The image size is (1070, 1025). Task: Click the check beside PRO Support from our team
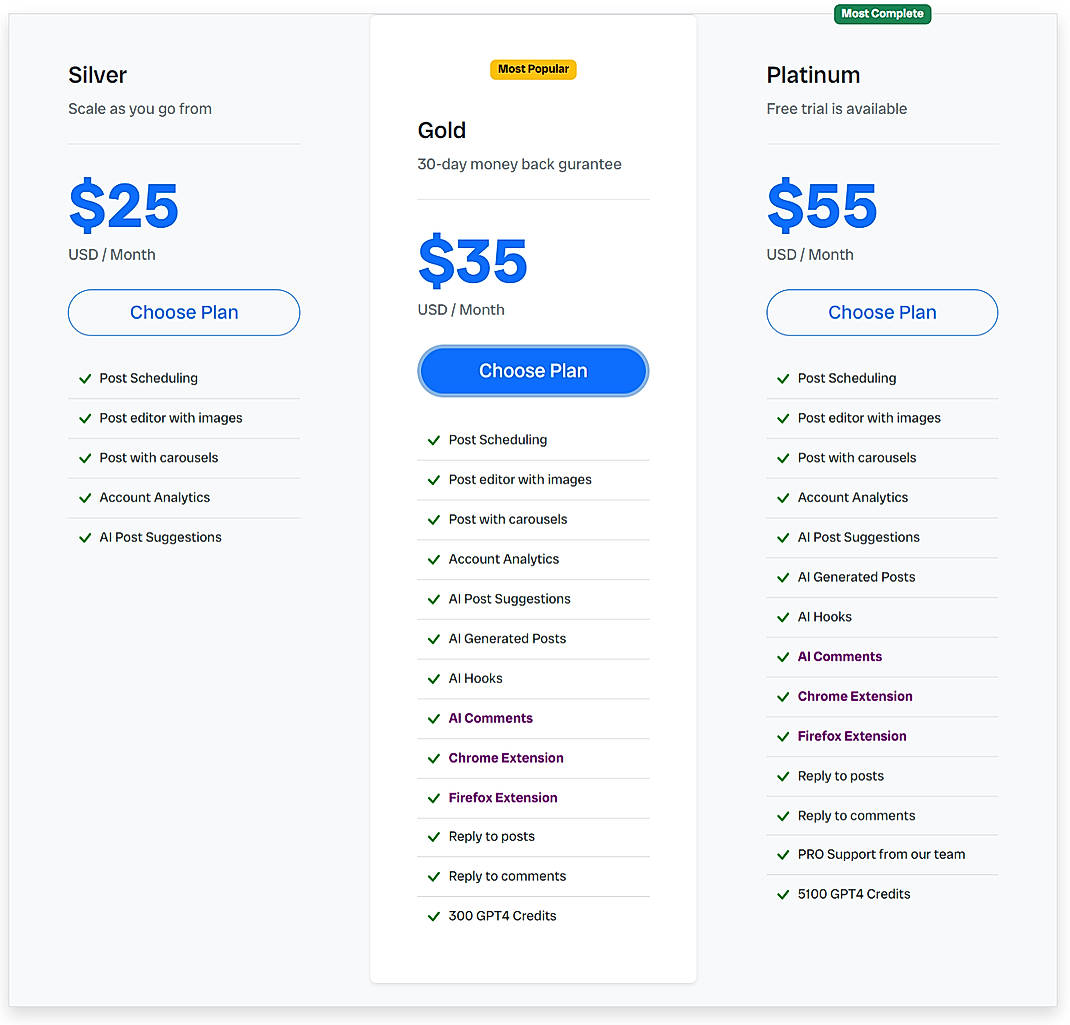783,854
